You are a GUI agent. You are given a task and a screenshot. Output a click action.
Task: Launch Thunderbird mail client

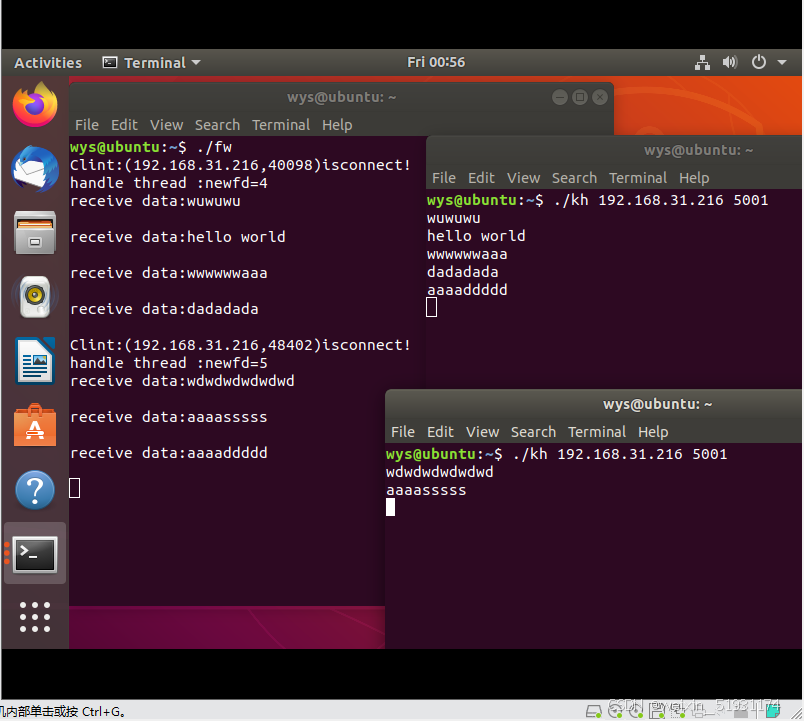[x=35, y=168]
